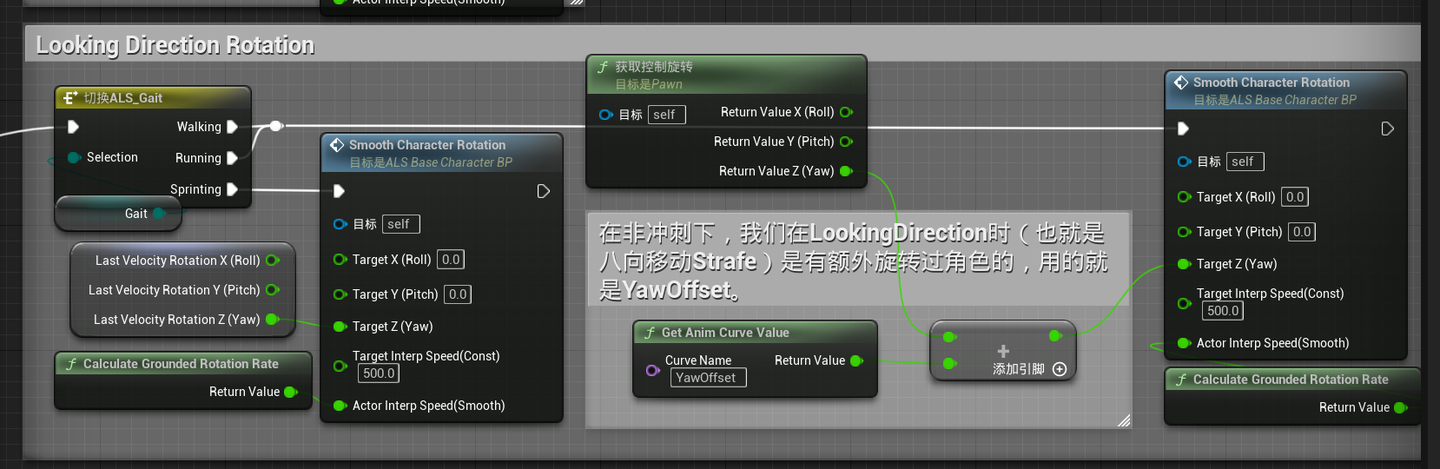
Task: Click Target Z (Yaw) pin on left Smooth Character Rotation
Action: tap(340, 326)
